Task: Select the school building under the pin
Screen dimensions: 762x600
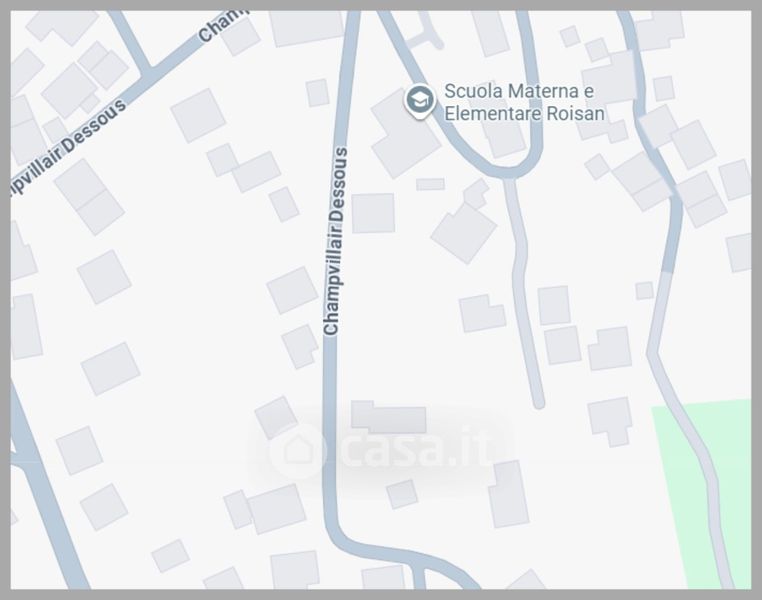Action: pyautogui.click(x=406, y=134)
